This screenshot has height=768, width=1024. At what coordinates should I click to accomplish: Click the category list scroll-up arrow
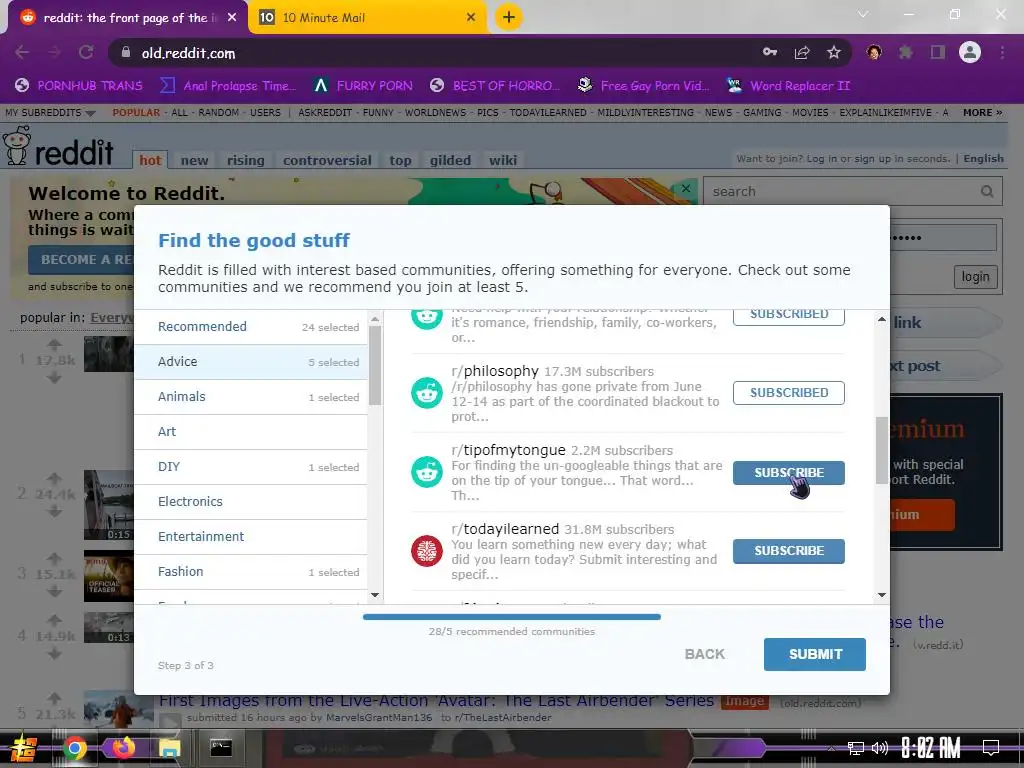click(375, 319)
